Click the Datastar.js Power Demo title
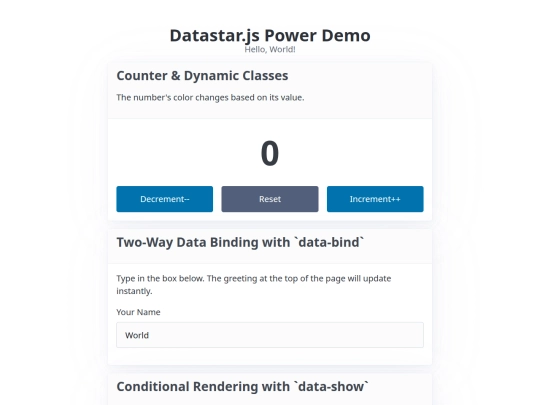This screenshot has width=540, height=405. tap(270, 35)
